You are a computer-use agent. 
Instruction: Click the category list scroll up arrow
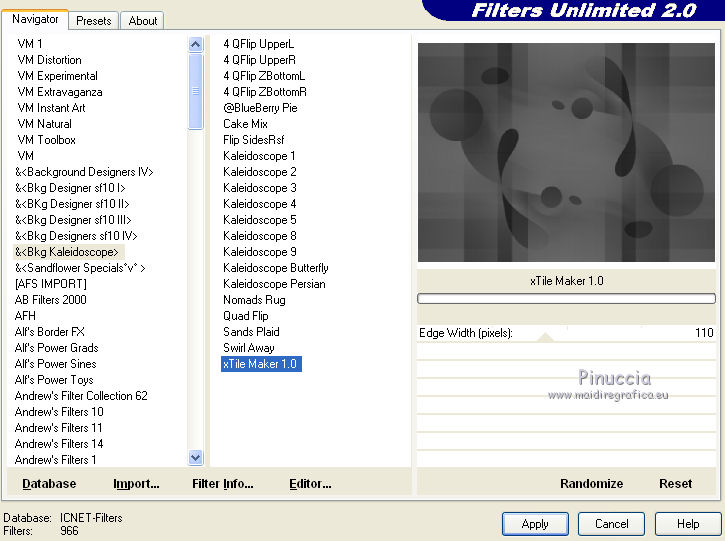pyautogui.click(x=196, y=44)
